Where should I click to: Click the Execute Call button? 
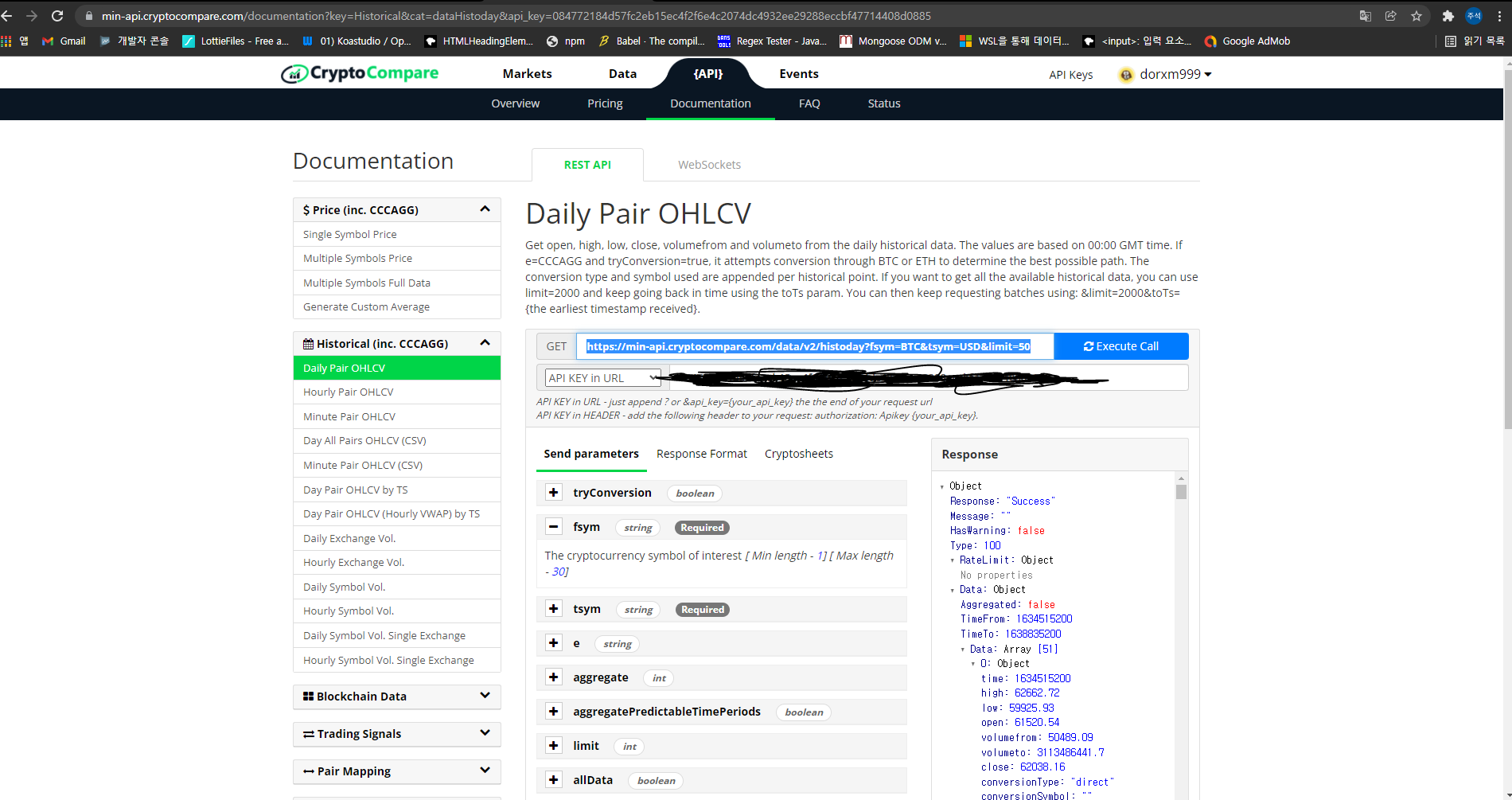(x=1121, y=346)
